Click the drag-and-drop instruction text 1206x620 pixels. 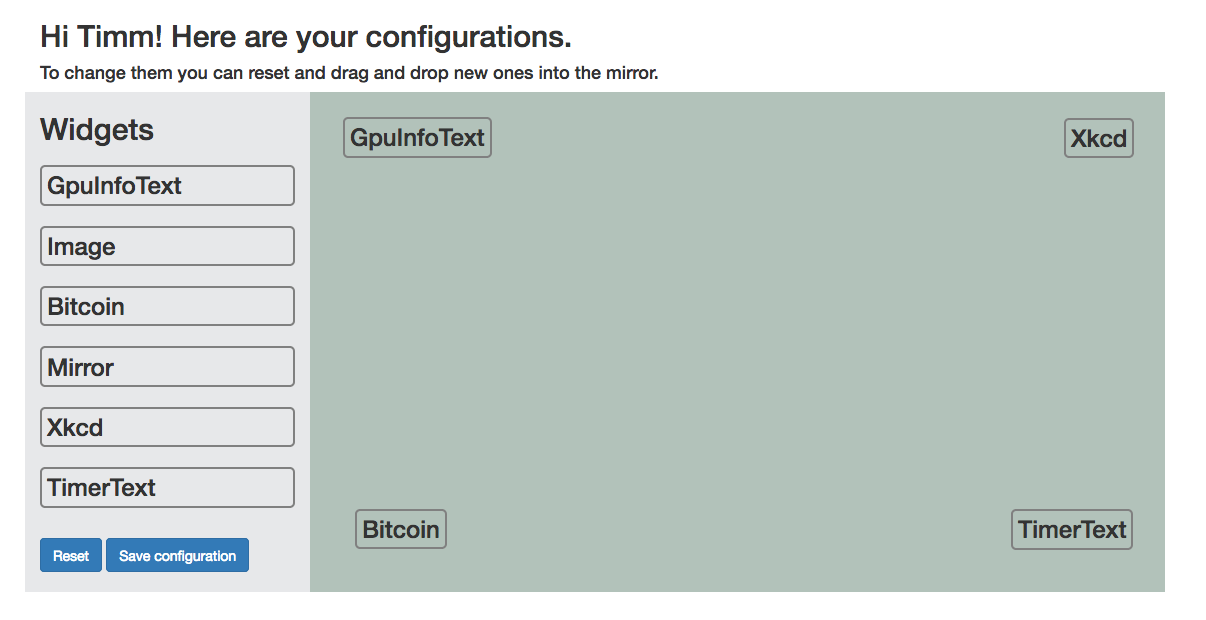(348, 72)
